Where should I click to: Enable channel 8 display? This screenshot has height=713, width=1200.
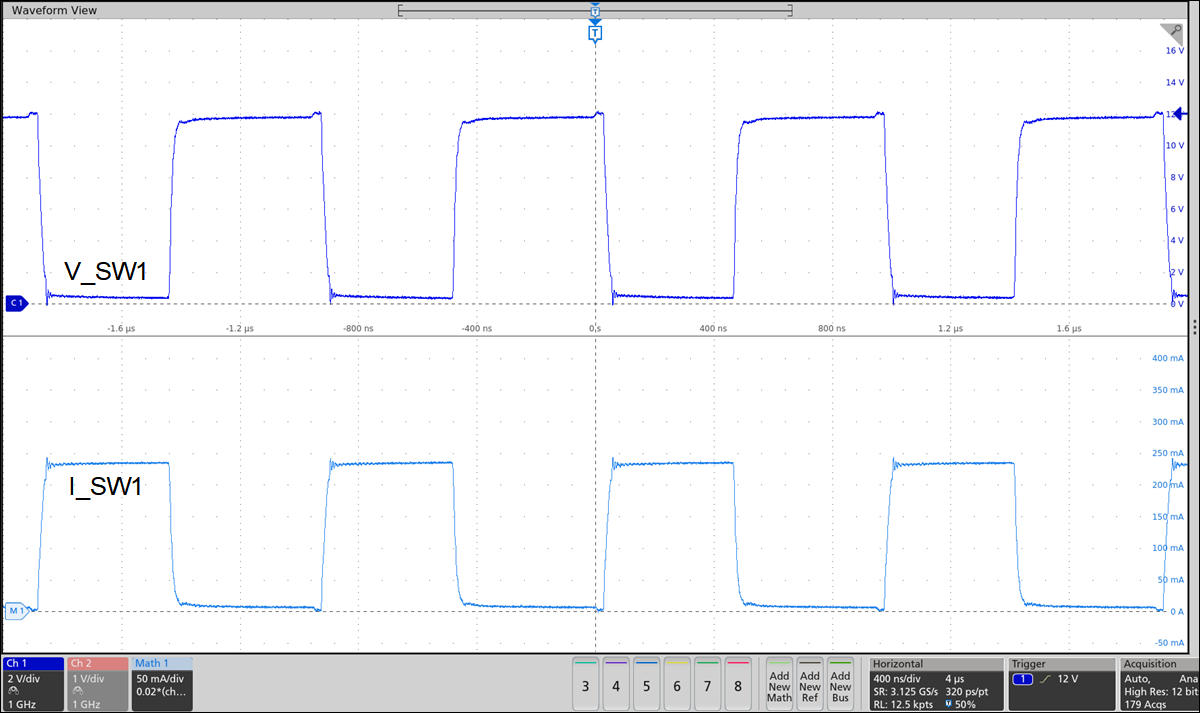(x=736, y=684)
